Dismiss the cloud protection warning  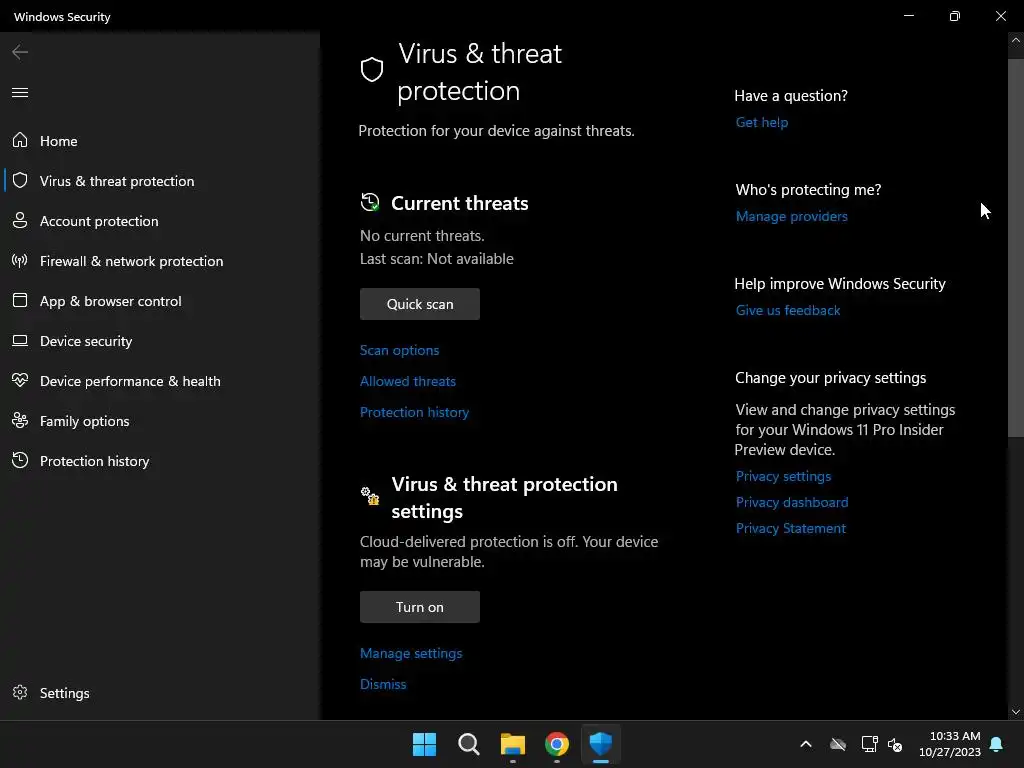coord(383,684)
